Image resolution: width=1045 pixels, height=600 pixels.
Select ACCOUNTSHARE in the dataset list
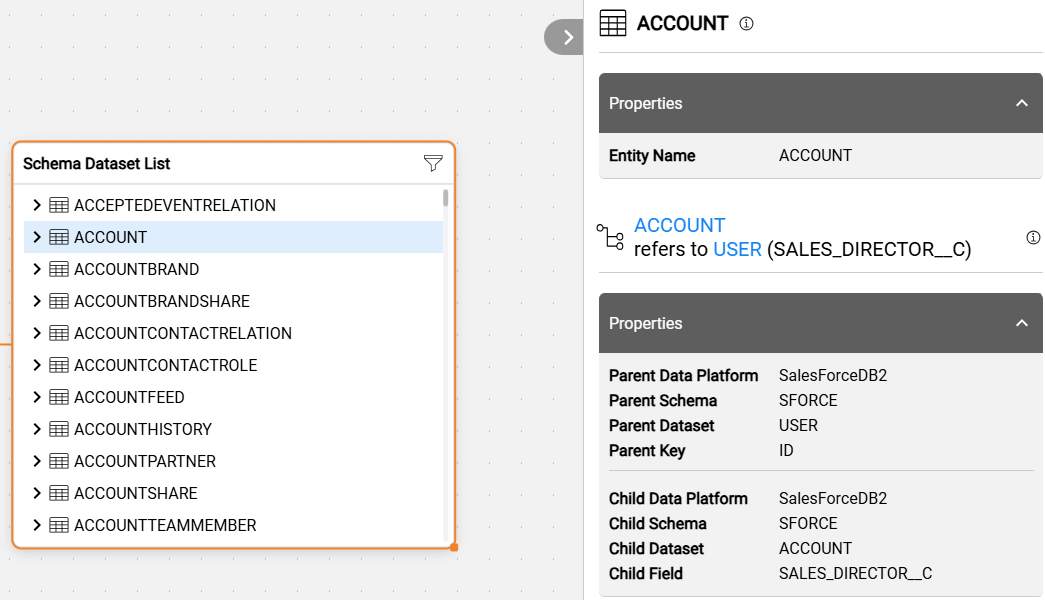point(135,493)
